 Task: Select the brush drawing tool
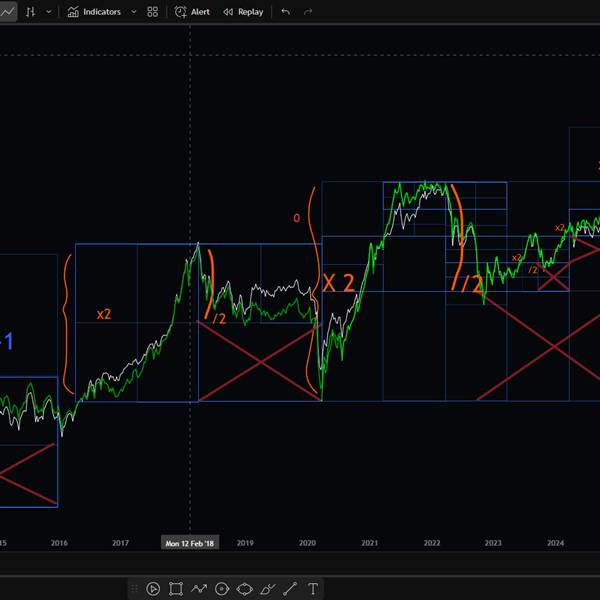268,589
